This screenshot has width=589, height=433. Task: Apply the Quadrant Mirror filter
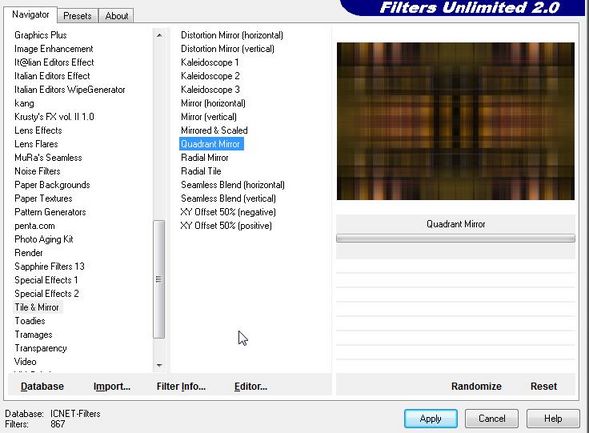(x=430, y=418)
